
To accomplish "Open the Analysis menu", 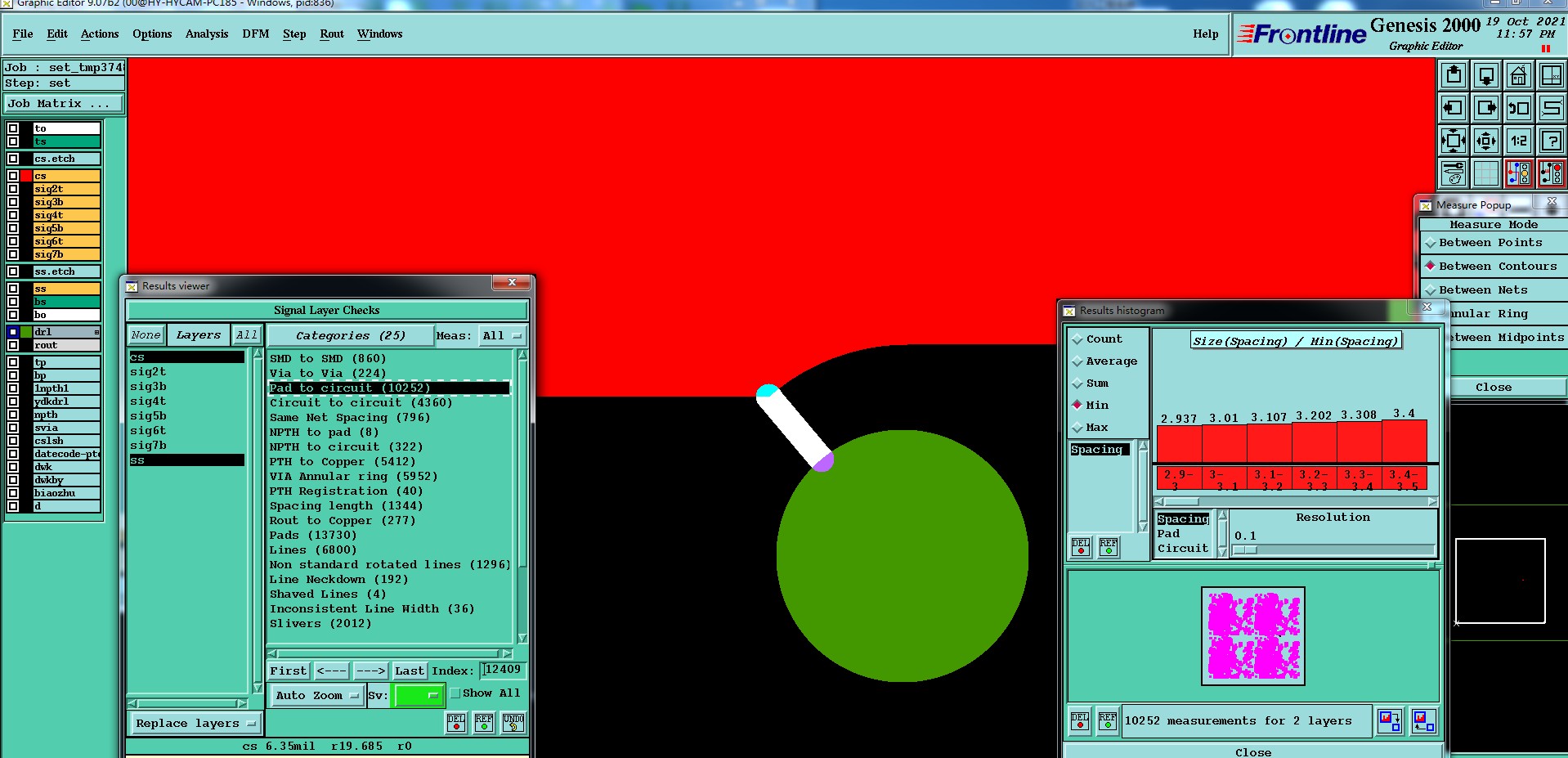I will [207, 34].
